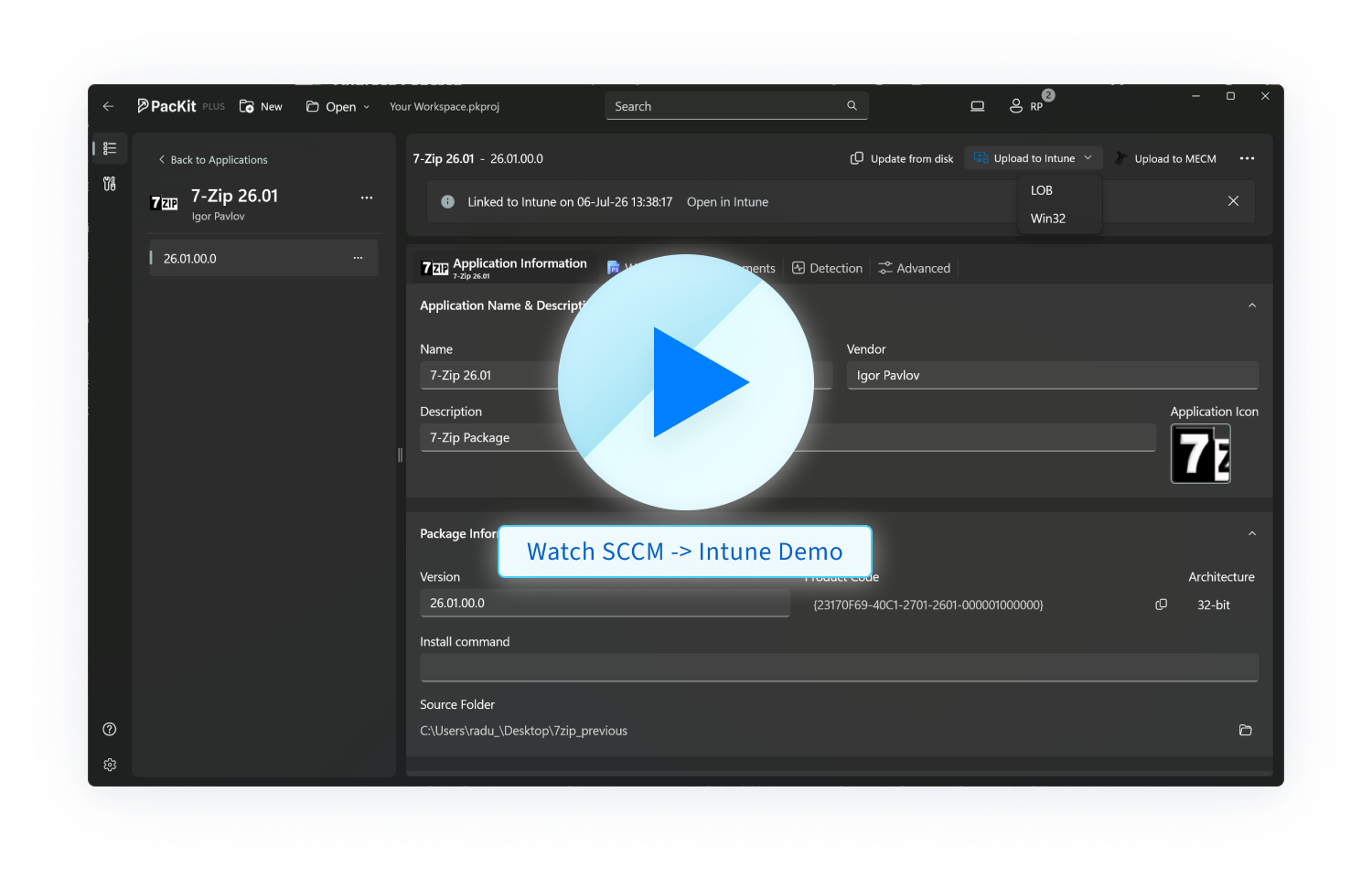
Task: Play the SCCM to Intune demo video
Action: pyautogui.click(x=686, y=382)
